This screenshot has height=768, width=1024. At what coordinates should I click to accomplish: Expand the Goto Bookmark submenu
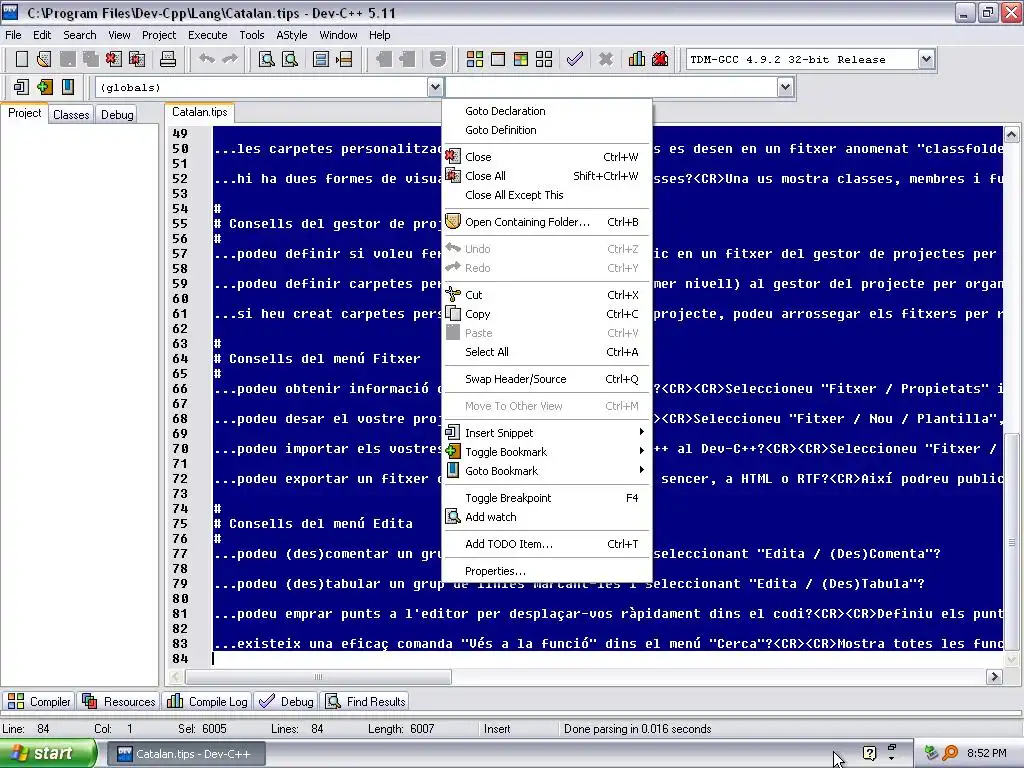[547, 471]
